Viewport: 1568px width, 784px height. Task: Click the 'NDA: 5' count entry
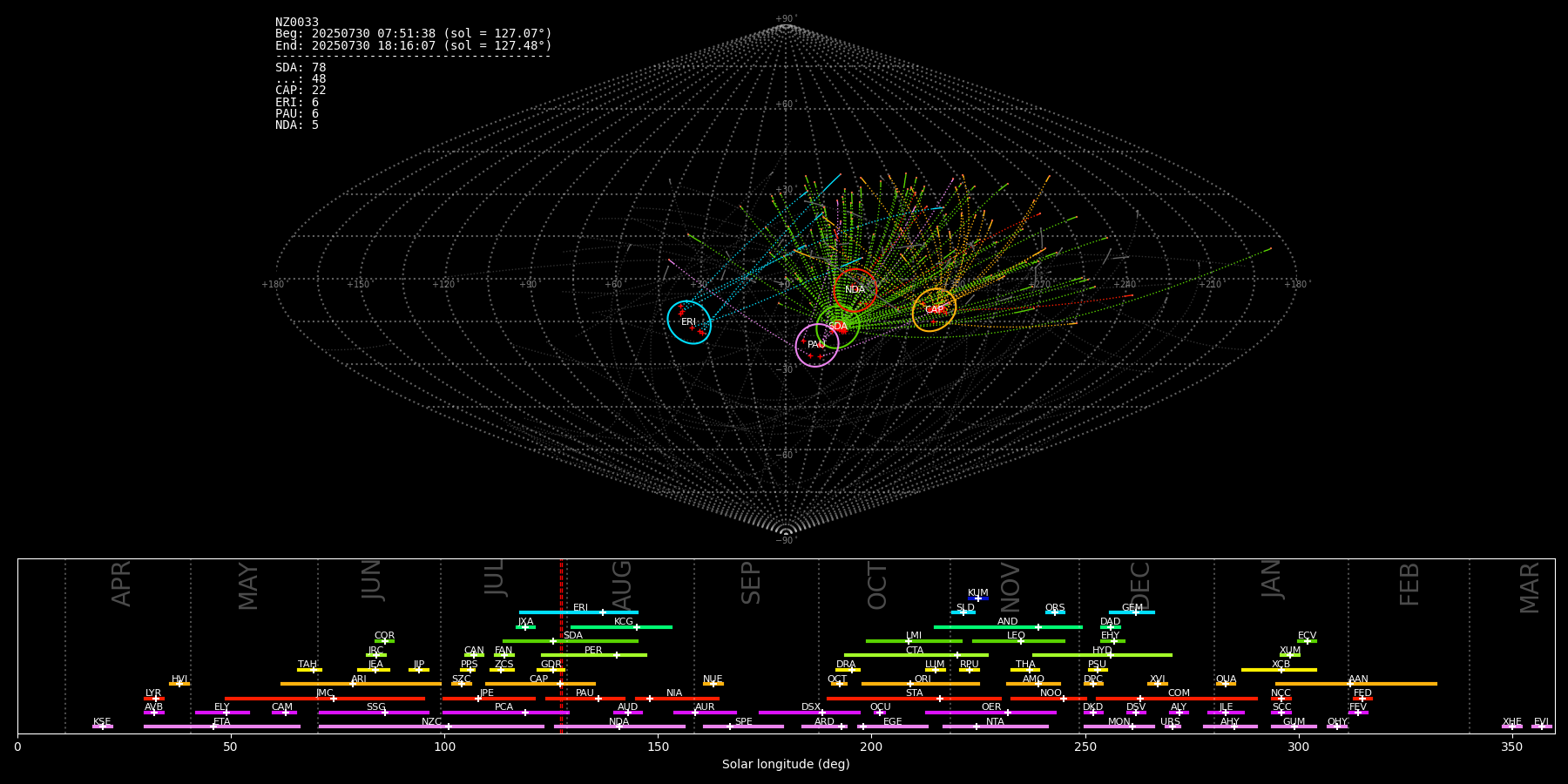click(297, 125)
